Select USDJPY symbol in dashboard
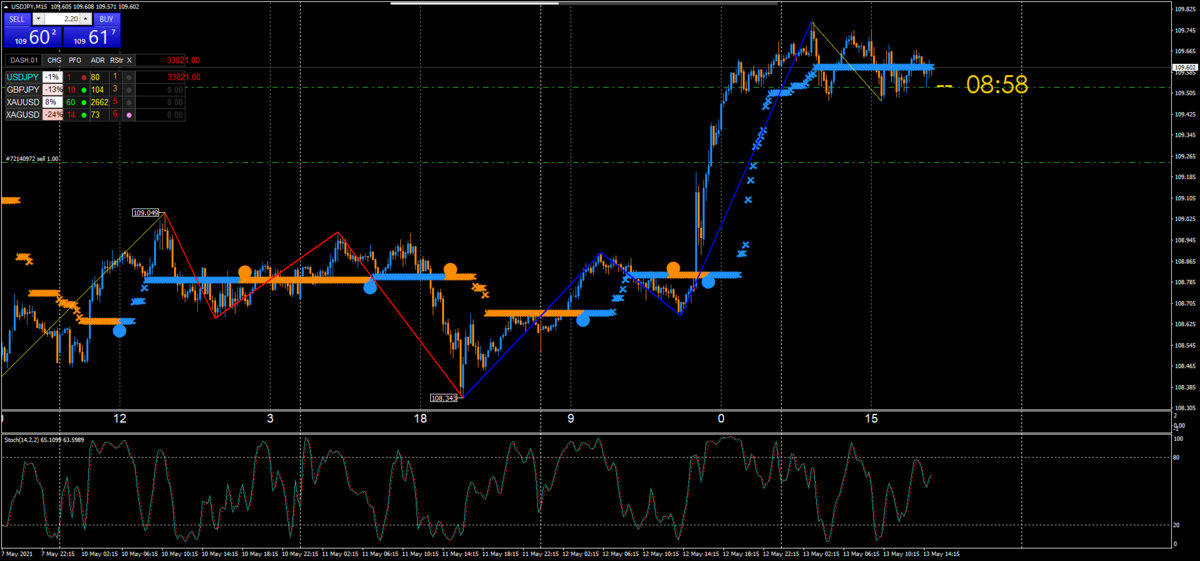This screenshot has width=1200, height=561. pos(23,77)
